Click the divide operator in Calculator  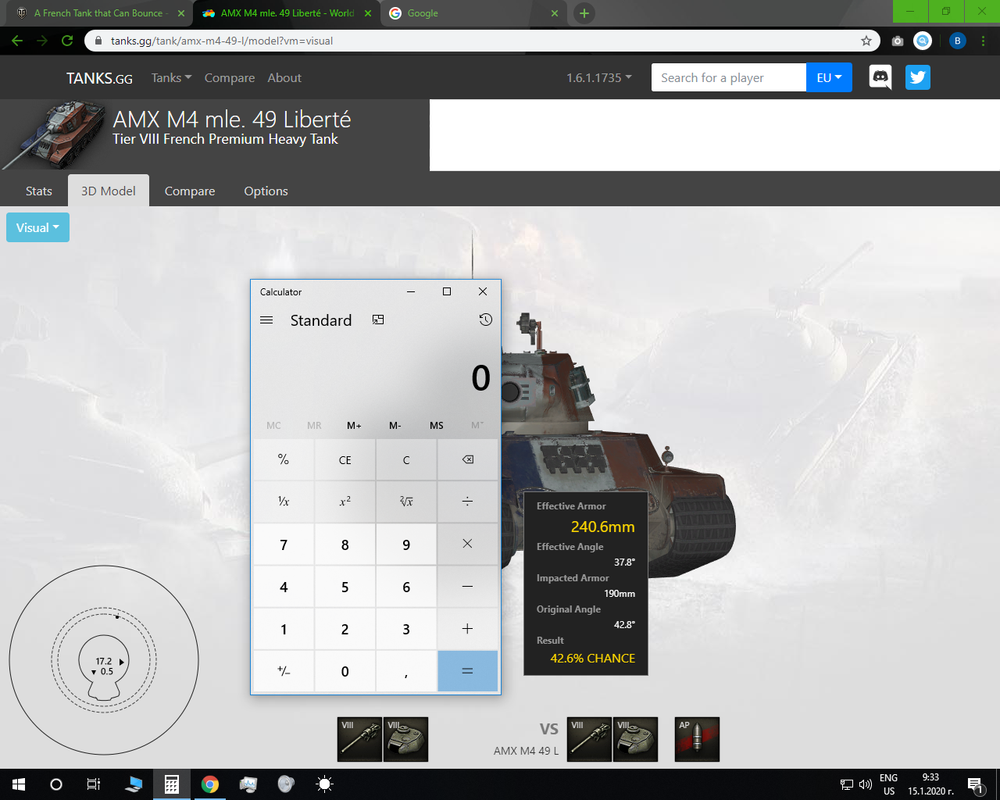[x=467, y=501]
